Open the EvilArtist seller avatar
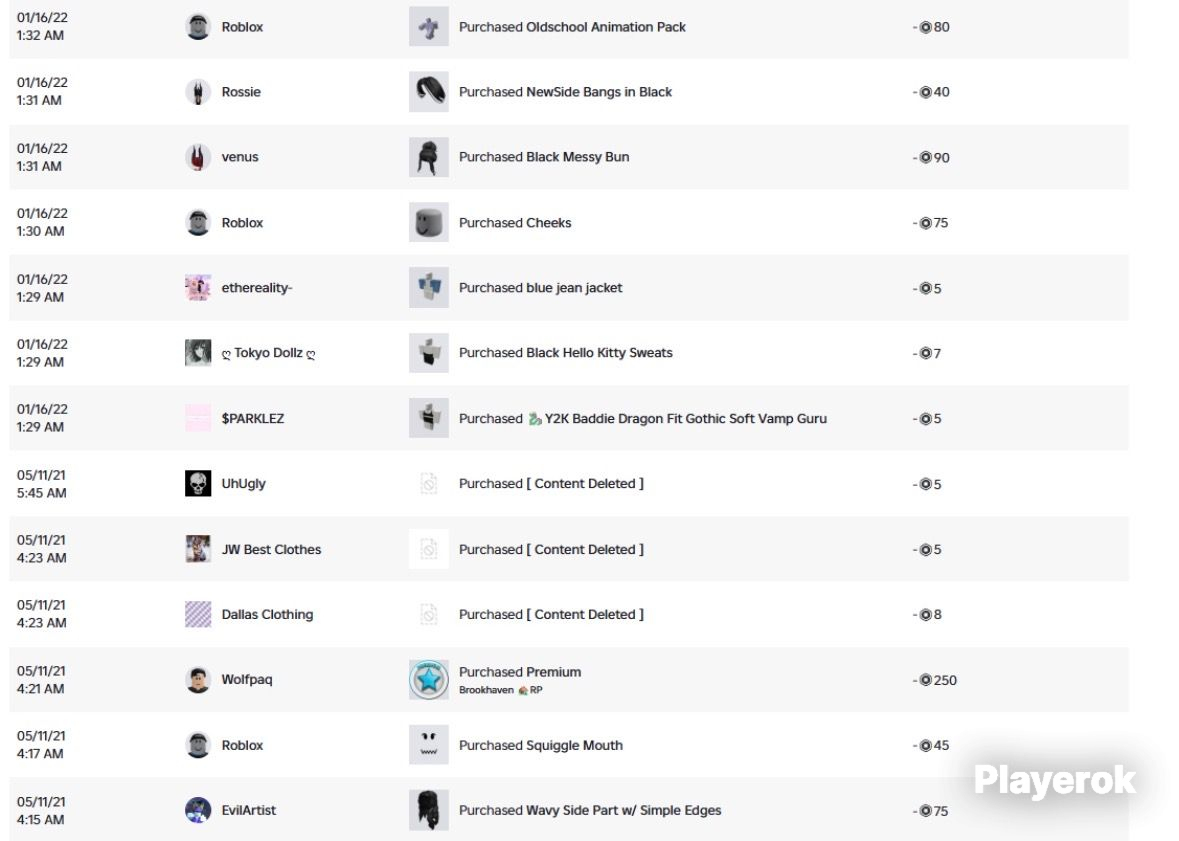 [x=198, y=810]
